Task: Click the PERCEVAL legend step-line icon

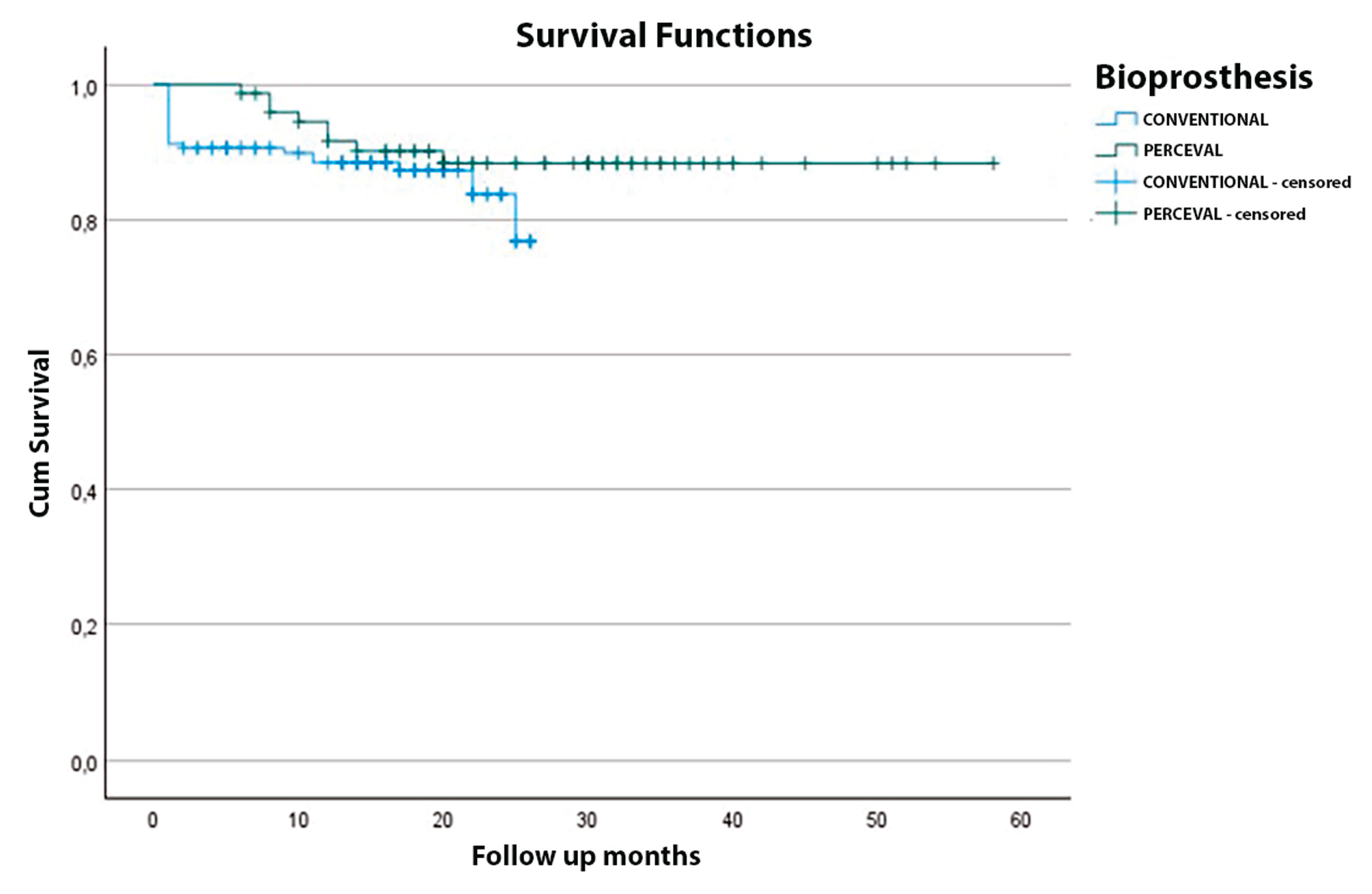Action: 1116,151
